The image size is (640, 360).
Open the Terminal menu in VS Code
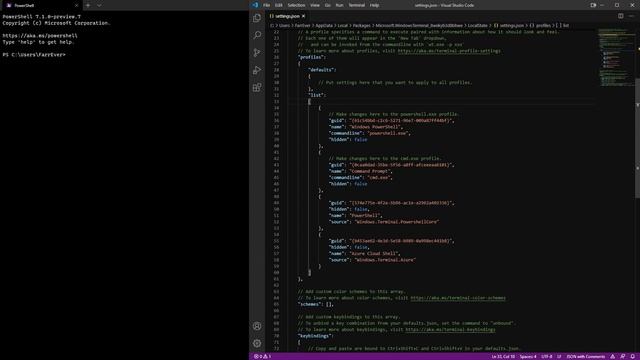point(357,5)
